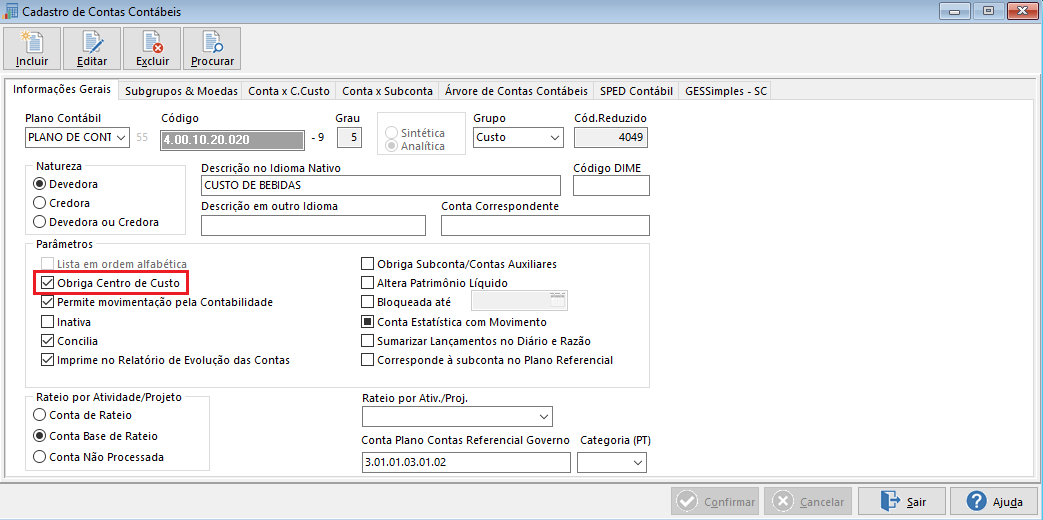Click the Descrição em outro Idioma field
Screen dimensions: 1043x520
click(x=313, y=225)
